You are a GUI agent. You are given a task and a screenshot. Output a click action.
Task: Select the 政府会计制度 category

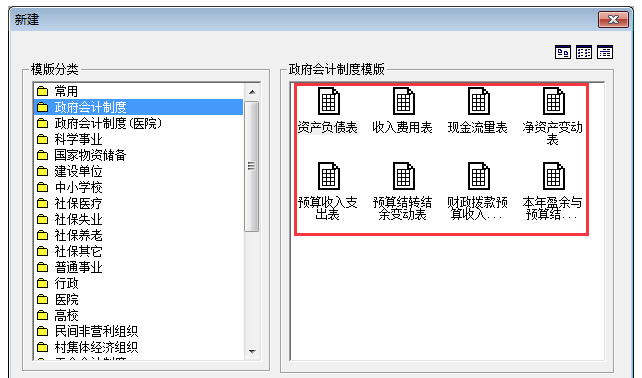click(x=138, y=107)
